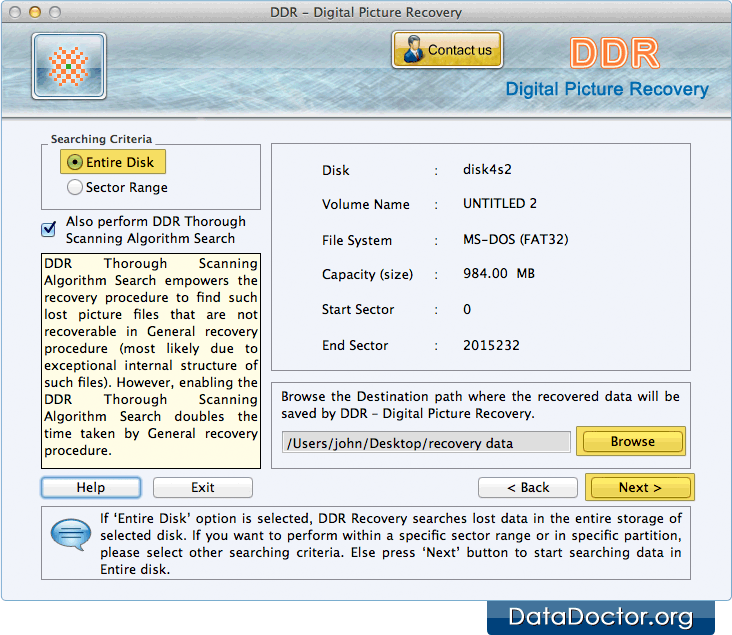732x635 pixels.
Task: Click the DDR orange starburst logo icon
Action: click(69, 66)
